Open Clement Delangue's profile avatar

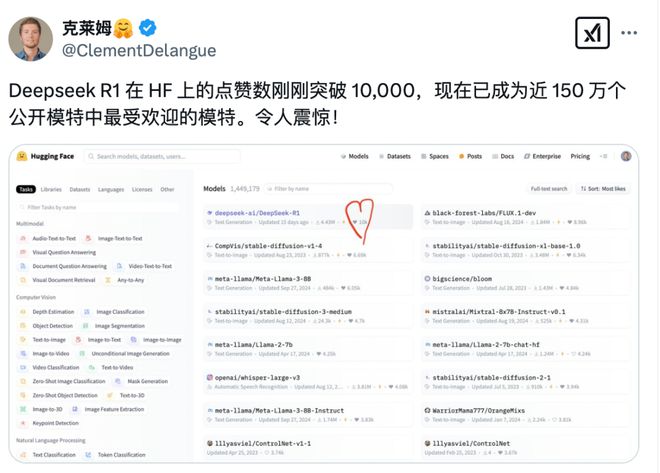tap(30, 39)
